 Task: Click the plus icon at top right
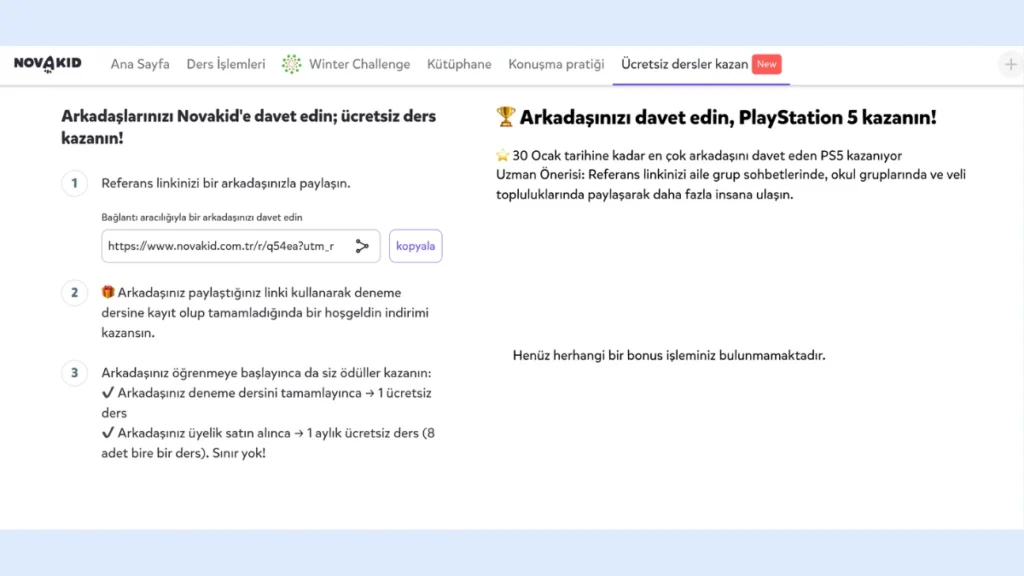click(x=1009, y=64)
